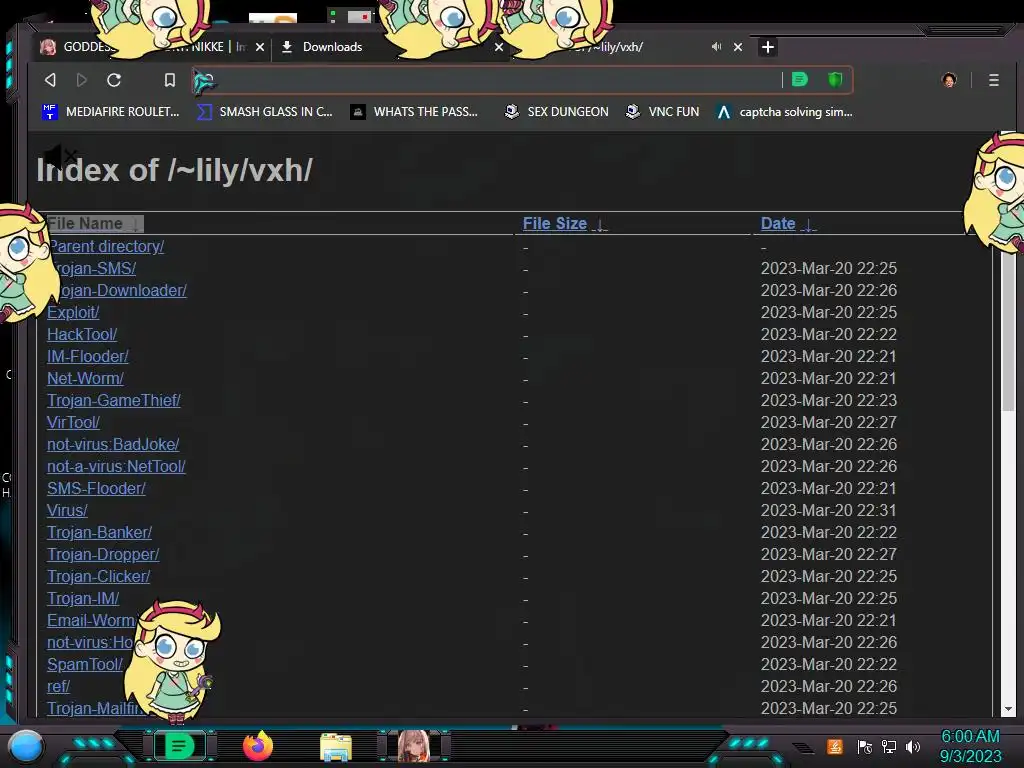1024x768 pixels.
Task: Open the flag Action Center tray icon
Action: click(x=865, y=746)
